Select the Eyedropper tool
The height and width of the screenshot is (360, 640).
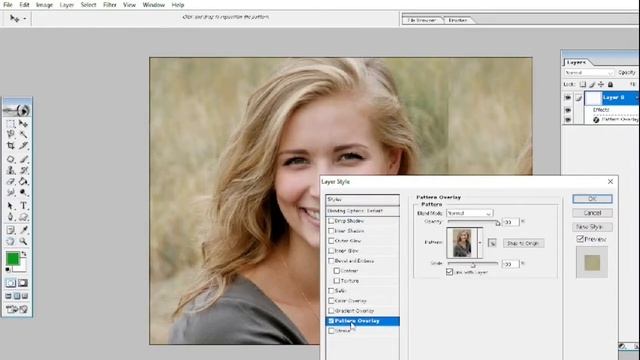coord(23,230)
